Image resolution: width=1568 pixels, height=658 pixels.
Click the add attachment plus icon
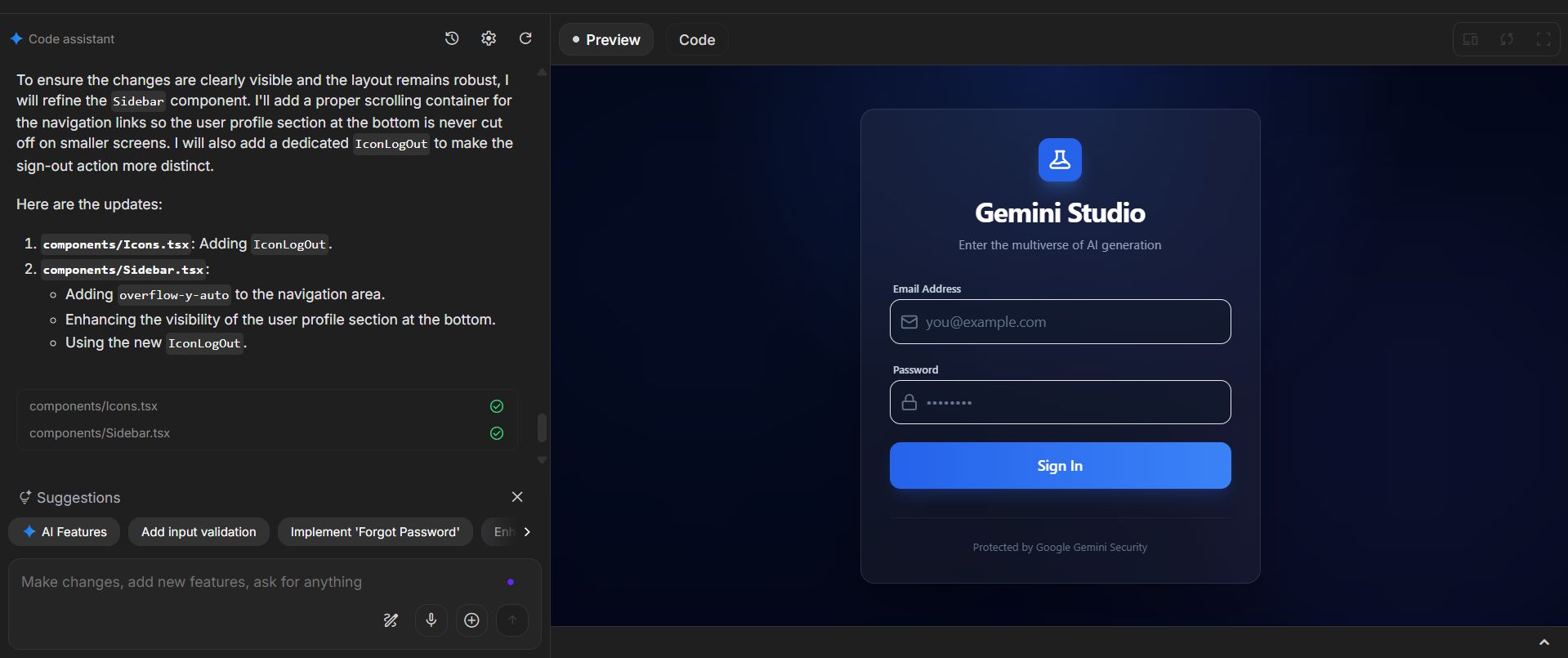pyautogui.click(x=471, y=620)
